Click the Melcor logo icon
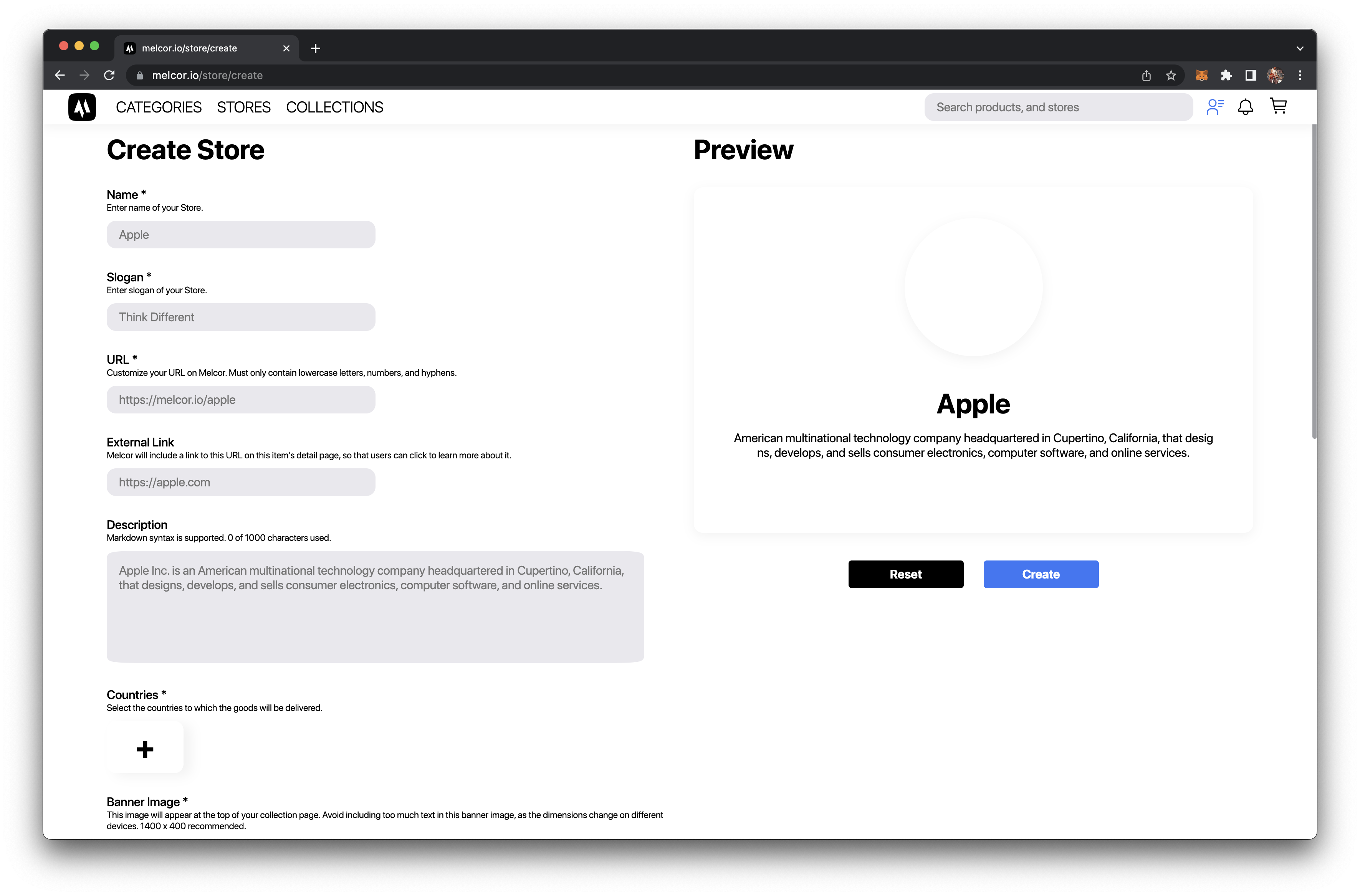The width and height of the screenshot is (1360, 896). [82, 107]
